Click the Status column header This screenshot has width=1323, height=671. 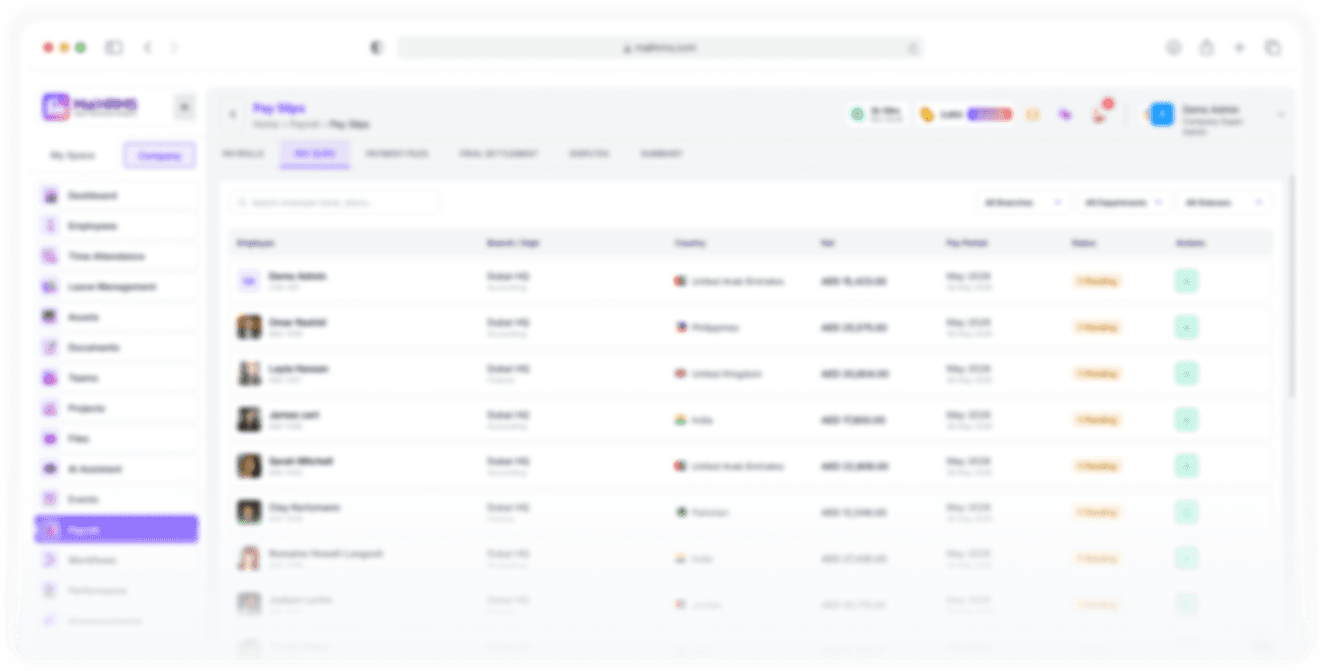pos(1084,243)
